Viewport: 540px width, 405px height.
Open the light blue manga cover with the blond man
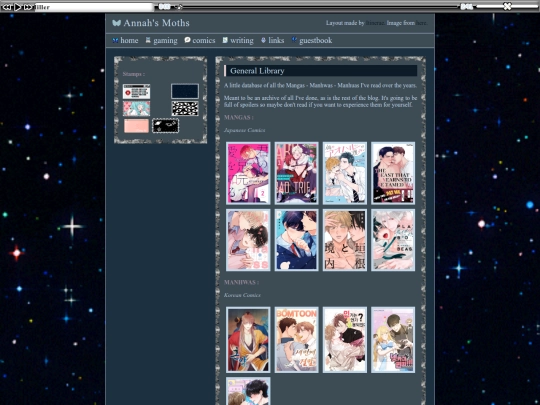tap(345, 173)
